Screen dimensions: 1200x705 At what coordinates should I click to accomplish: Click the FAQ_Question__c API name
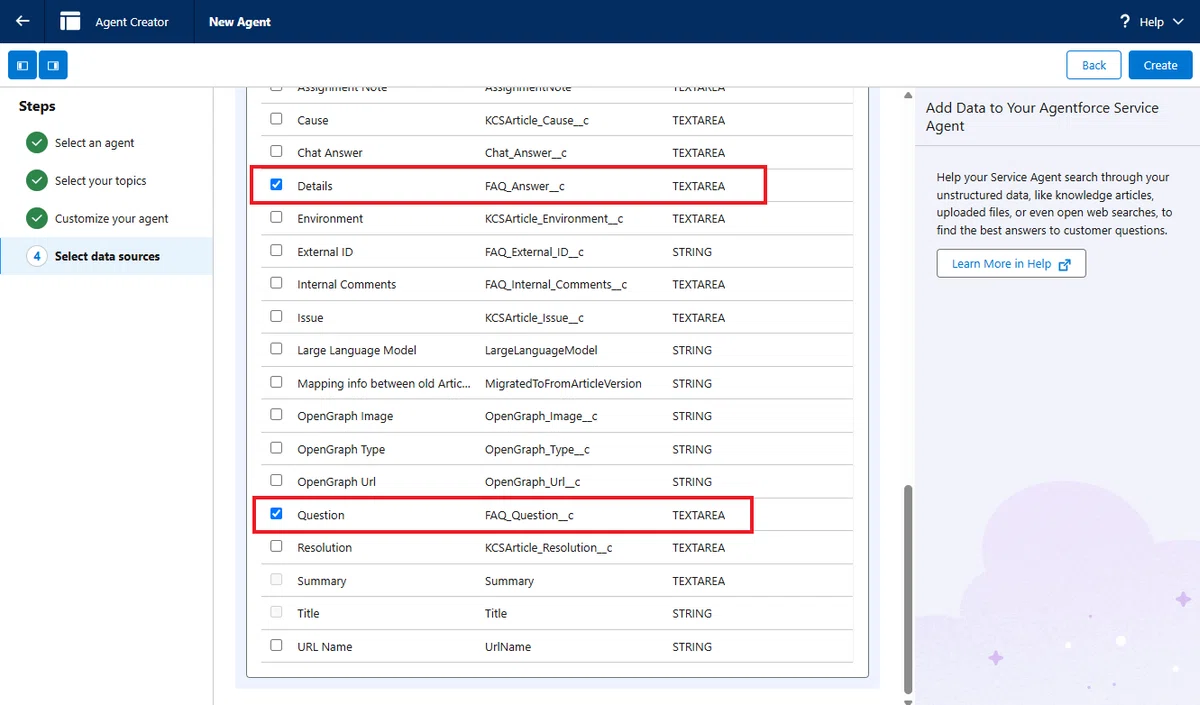coord(529,515)
